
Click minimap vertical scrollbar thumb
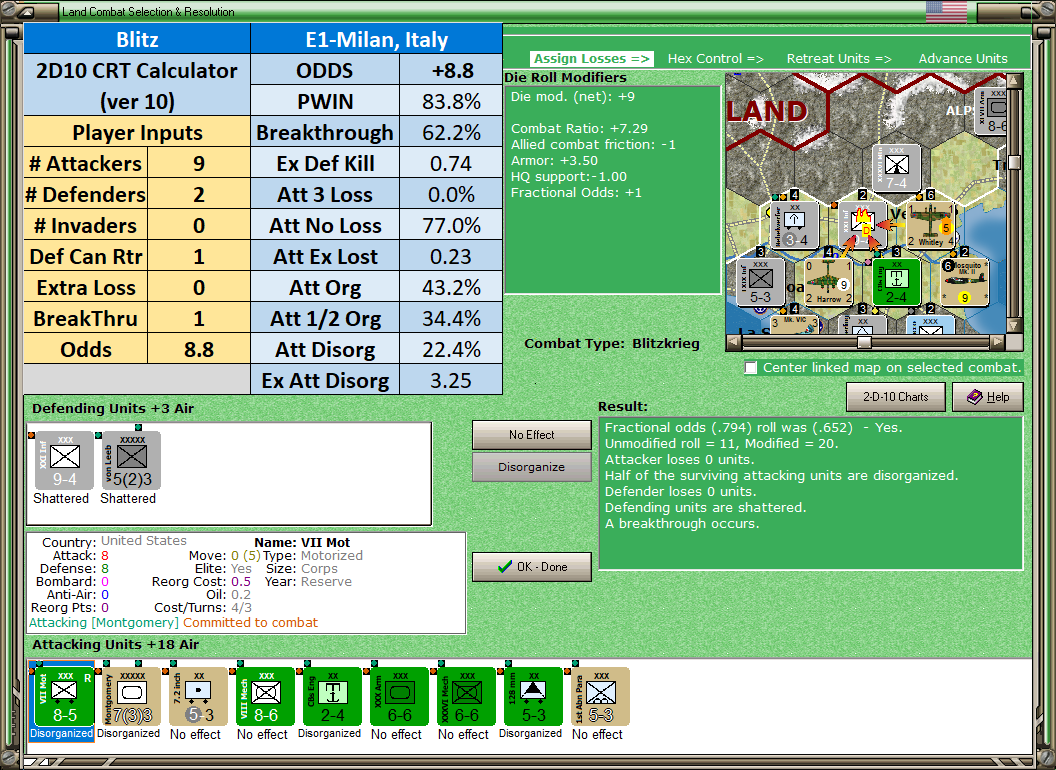click(x=1014, y=162)
